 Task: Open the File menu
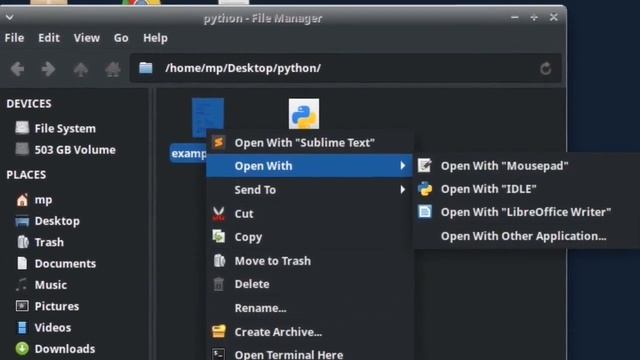pos(14,38)
